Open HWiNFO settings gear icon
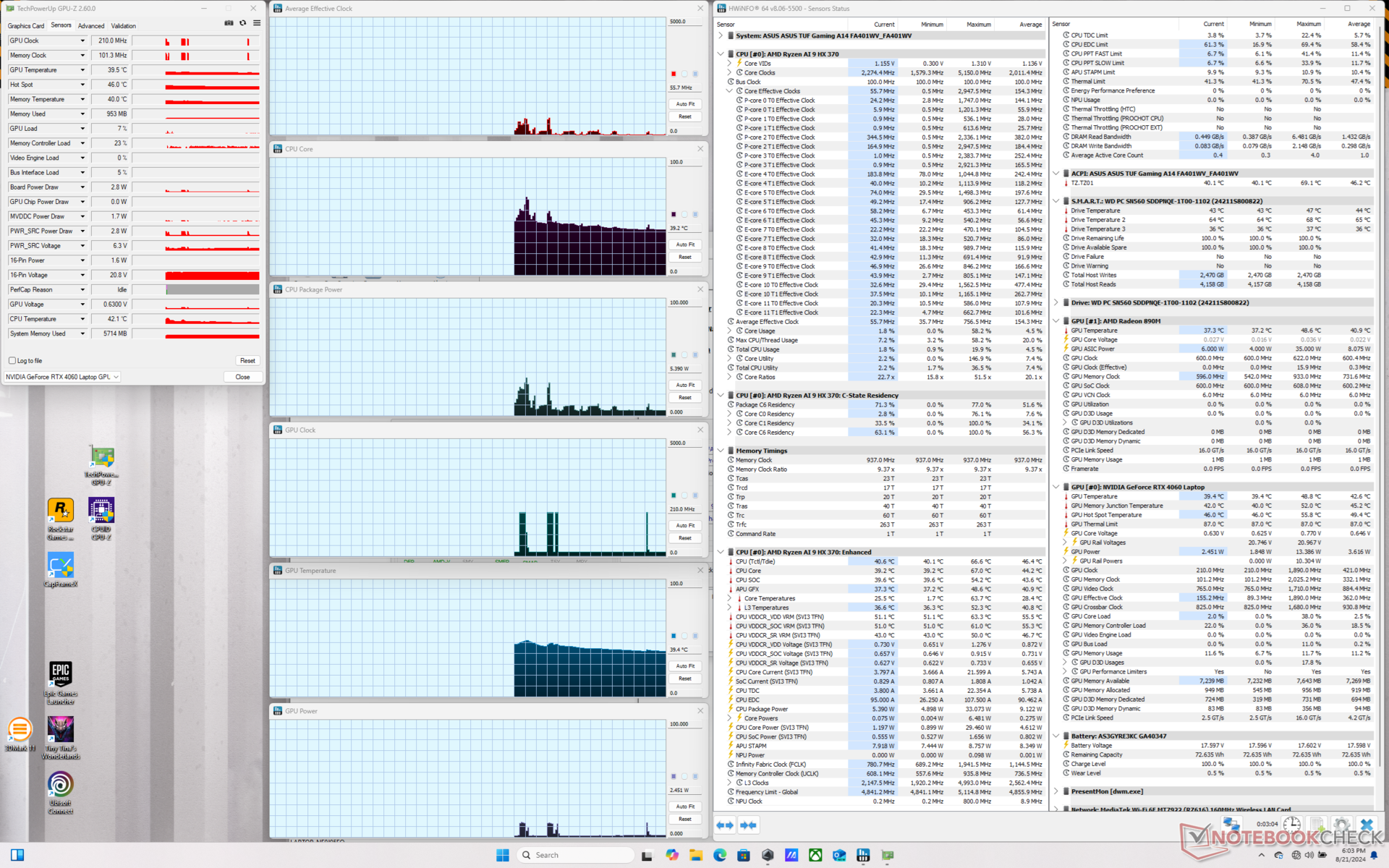Screen dimensions: 1389x868 [1341, 825]
